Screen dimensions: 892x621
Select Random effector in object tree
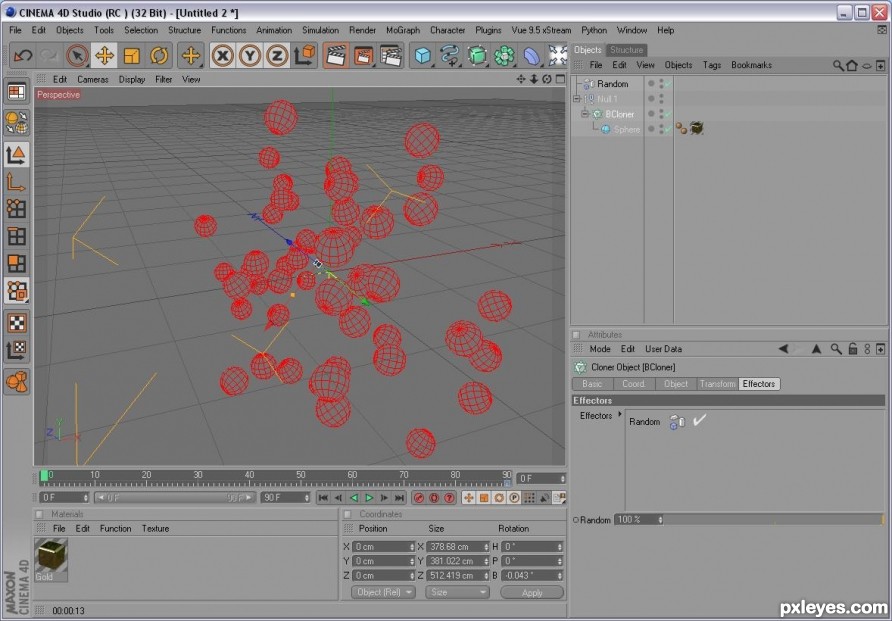tap(613, 84)
